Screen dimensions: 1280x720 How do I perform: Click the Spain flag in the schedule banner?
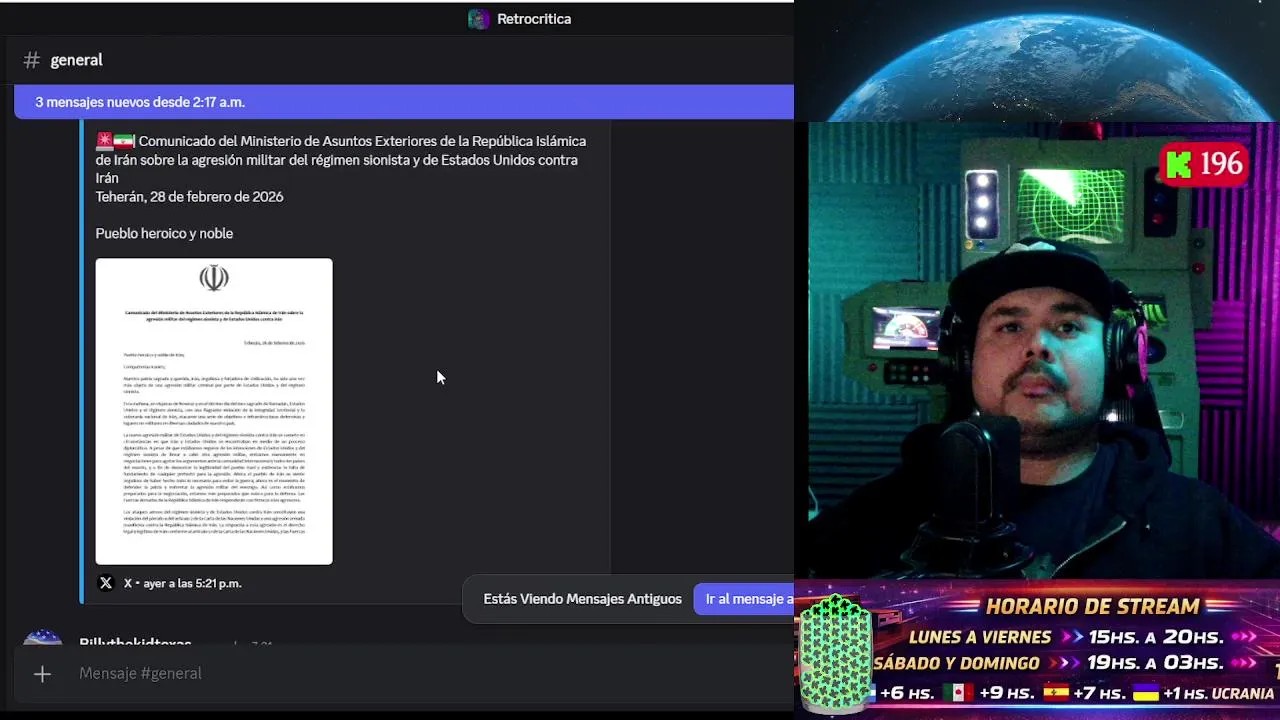point(1056,692)
